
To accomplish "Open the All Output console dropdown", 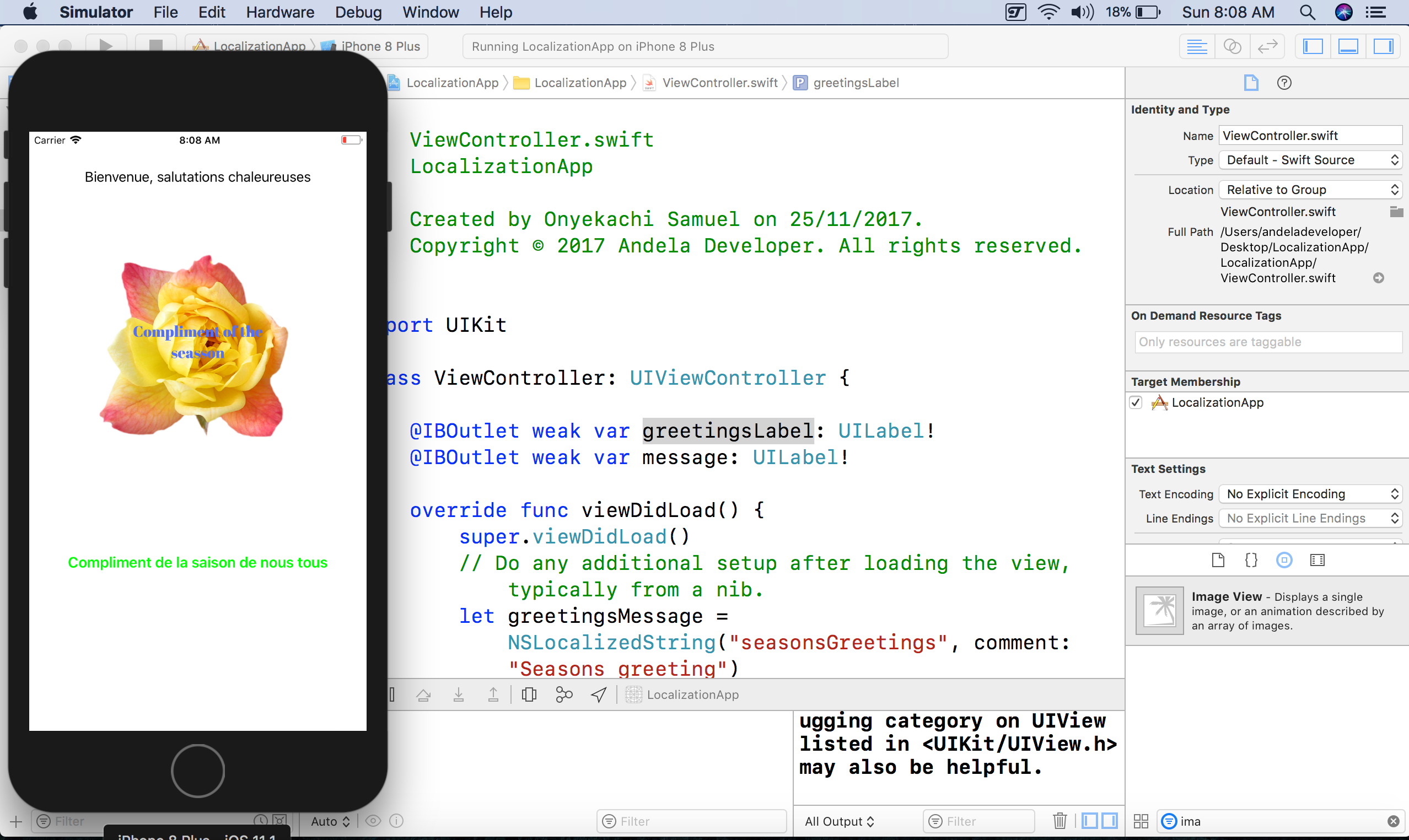I will (x=839, y=821).
